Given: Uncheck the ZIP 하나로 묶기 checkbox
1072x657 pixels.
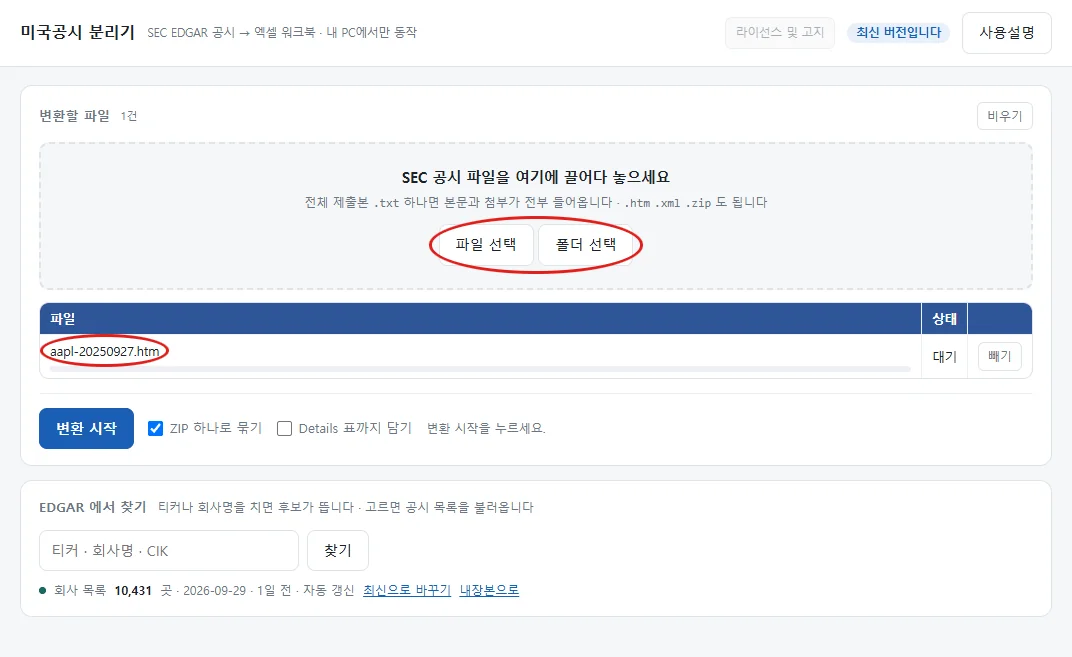Looking at the screenshot, I should click(x=155, y=429).
